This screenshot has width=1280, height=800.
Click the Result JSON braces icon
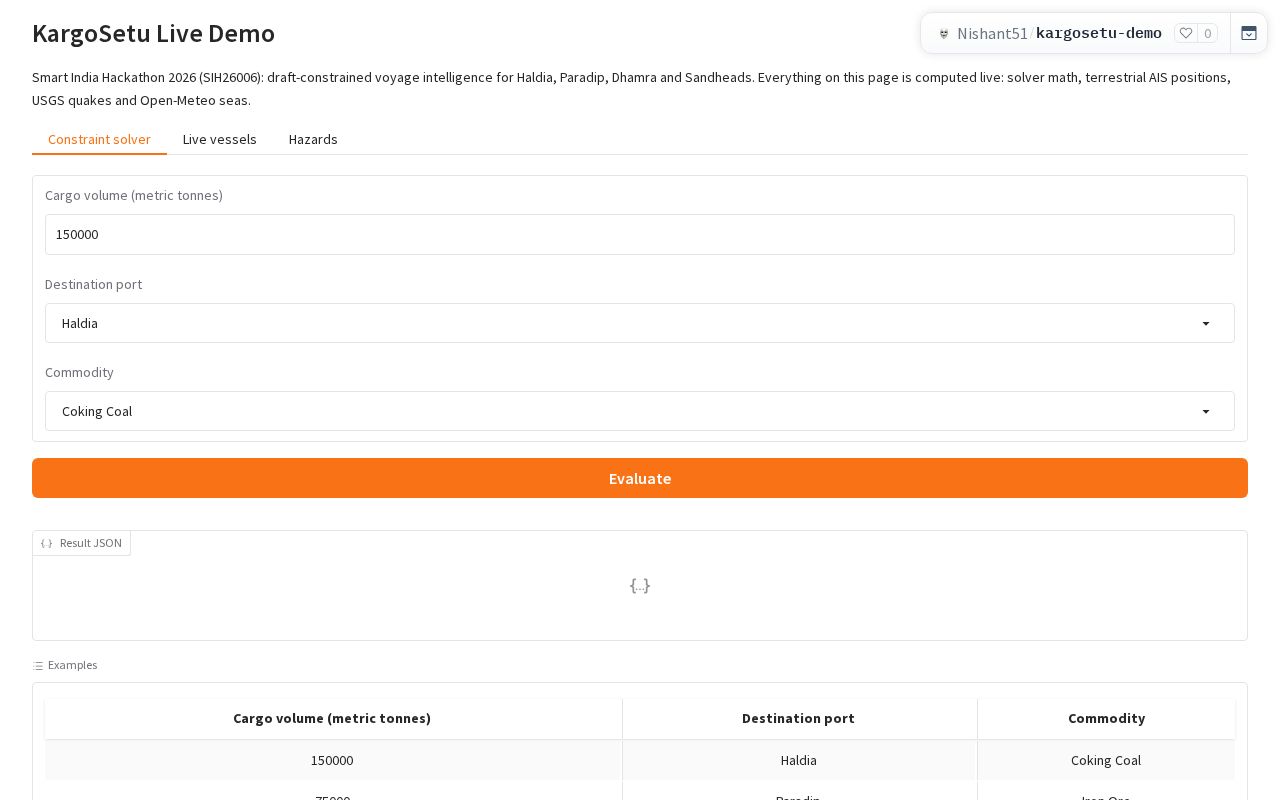(x=47, y=543)
